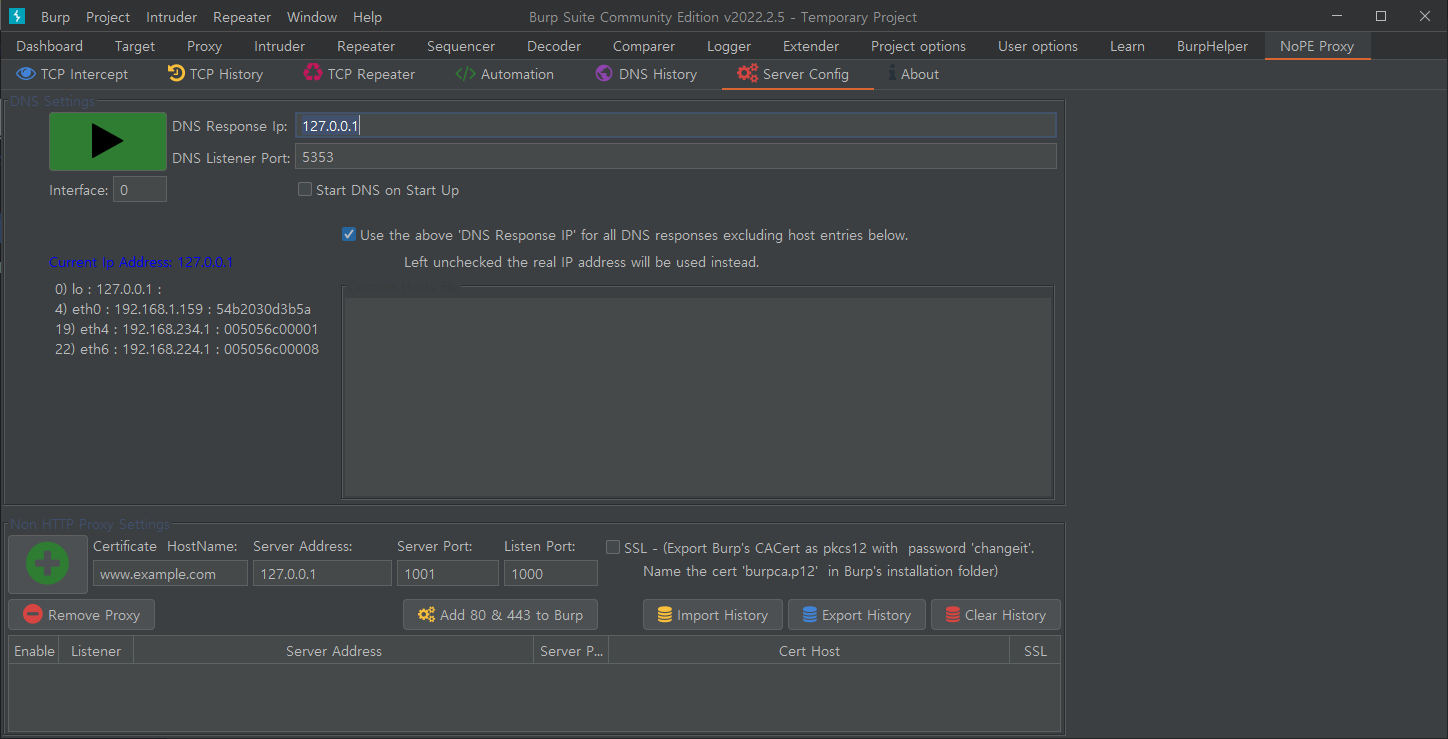Open the Repeater menu in the menu bar
Screen dimensions: 1448x739
point(241,17)
